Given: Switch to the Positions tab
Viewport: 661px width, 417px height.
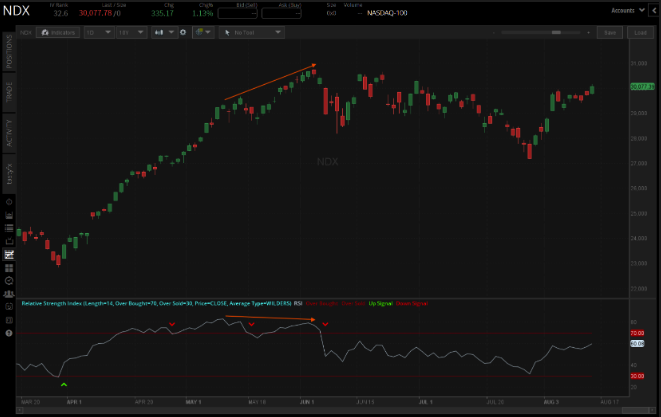Looking at the screenshot, I should tap(9, 52).
